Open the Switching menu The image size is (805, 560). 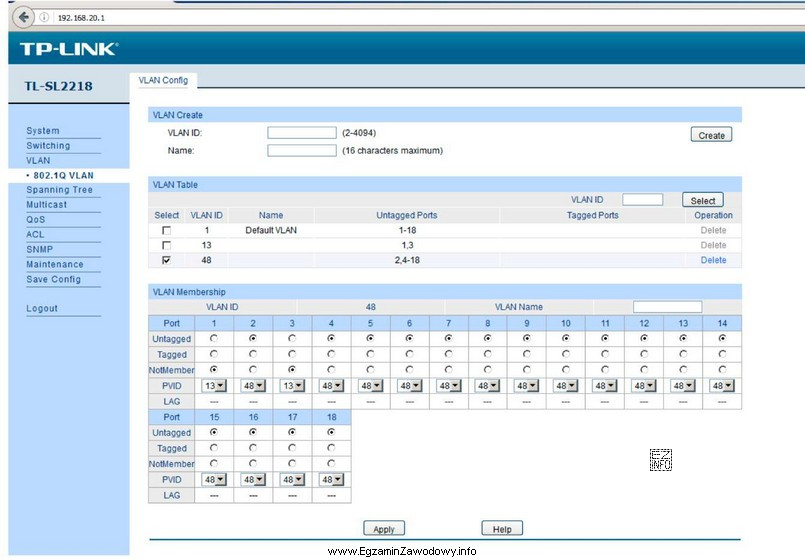pos(48,145)
